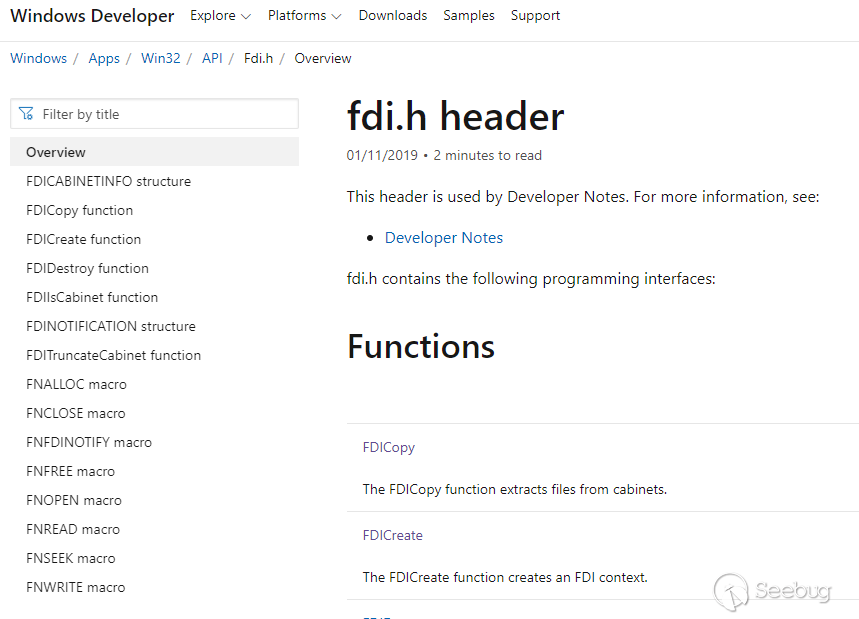Go to the Win32 breadcrumb link
859x619 pixels.
coord(161,58)
